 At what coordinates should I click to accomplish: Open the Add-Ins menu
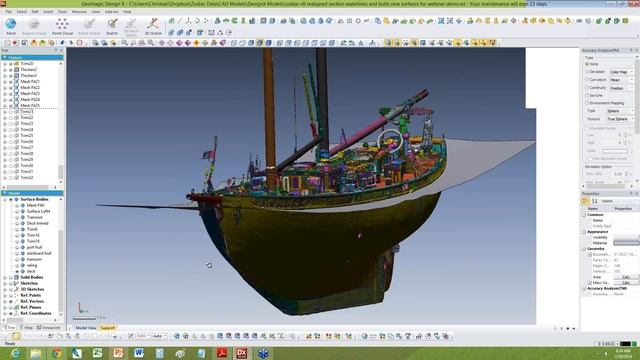(111, 12)
